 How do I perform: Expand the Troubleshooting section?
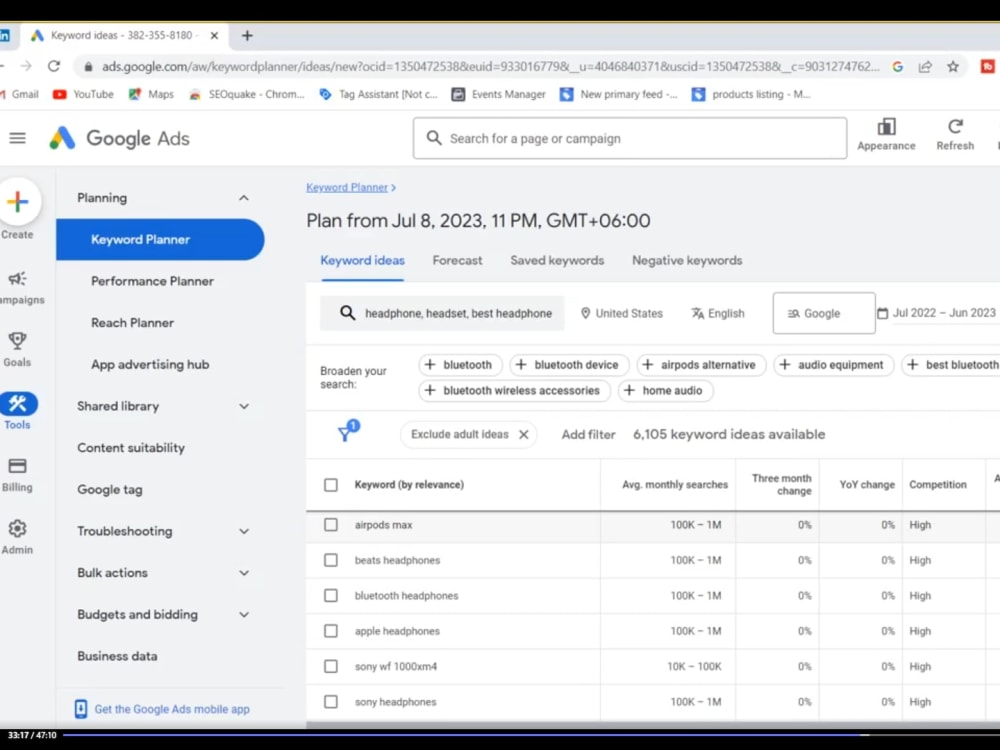tap(244, 531)
